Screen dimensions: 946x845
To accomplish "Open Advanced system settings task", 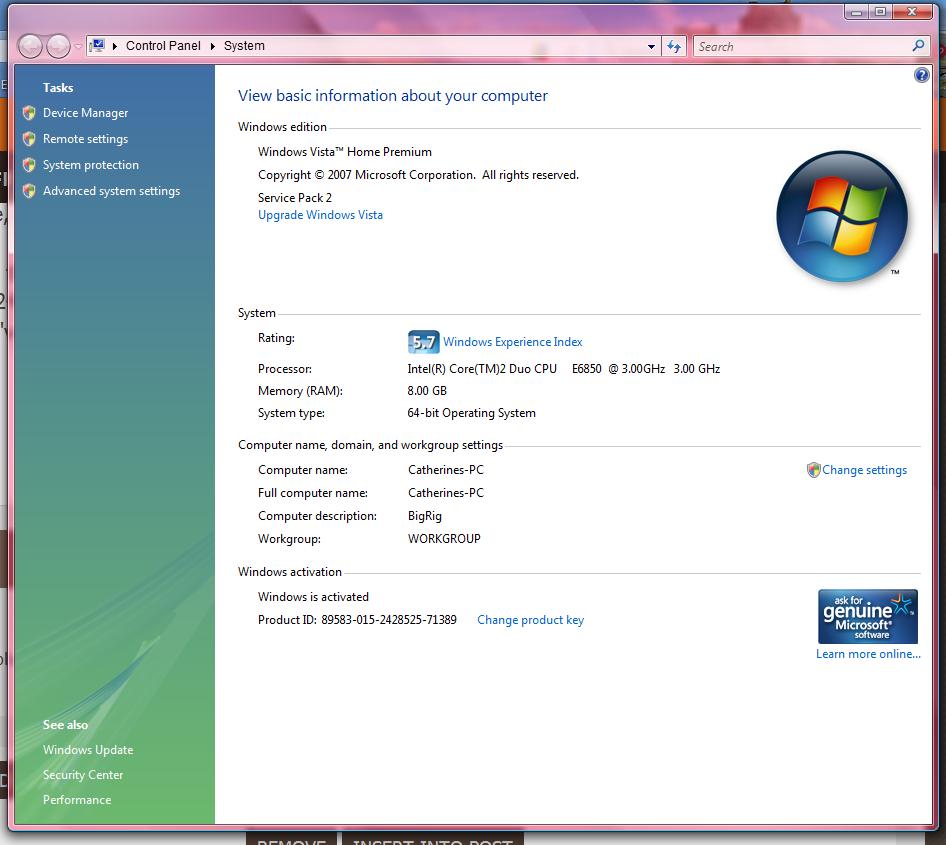I will 111,191.
